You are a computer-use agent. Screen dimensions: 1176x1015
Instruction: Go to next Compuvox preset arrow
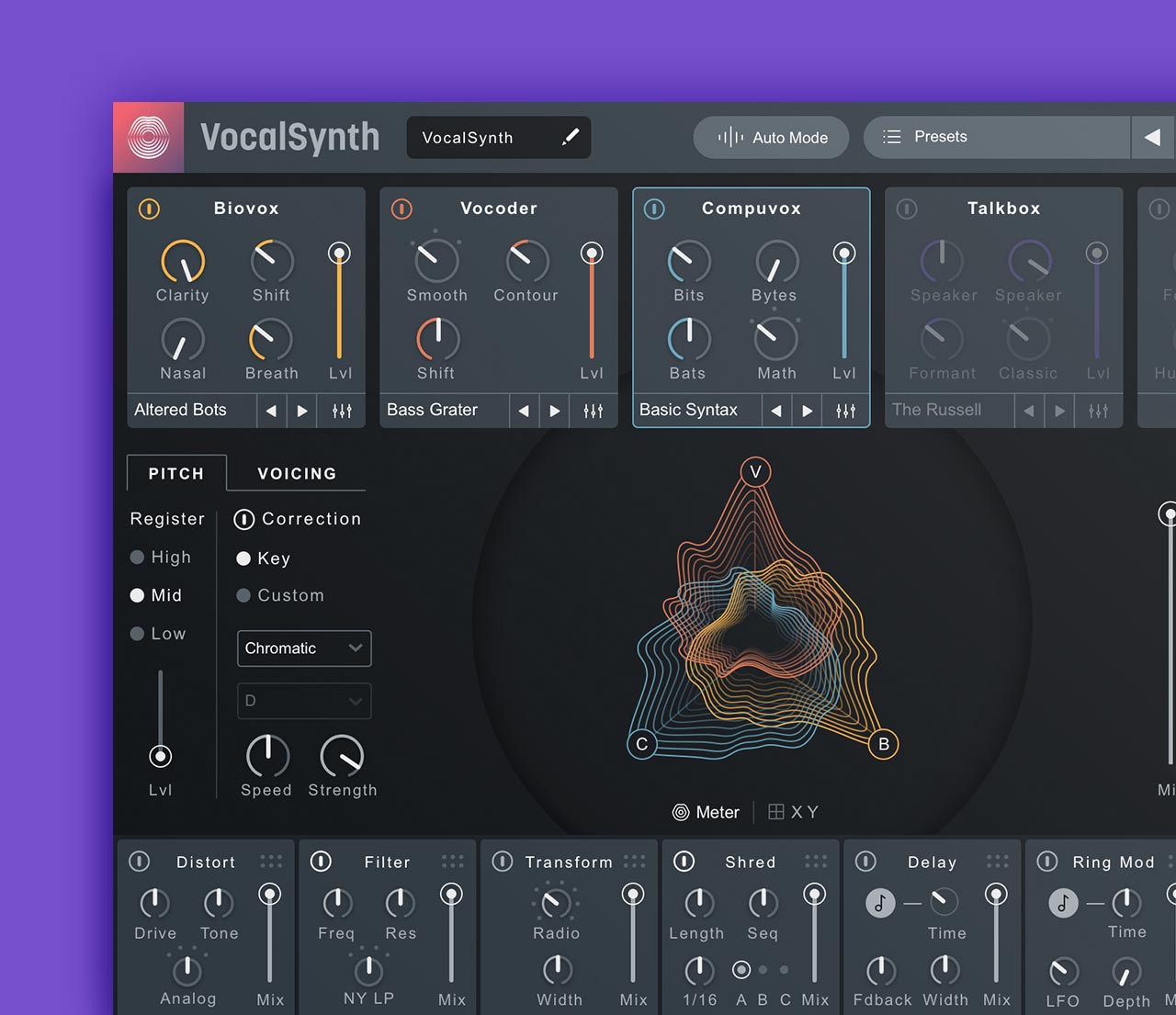807,411
